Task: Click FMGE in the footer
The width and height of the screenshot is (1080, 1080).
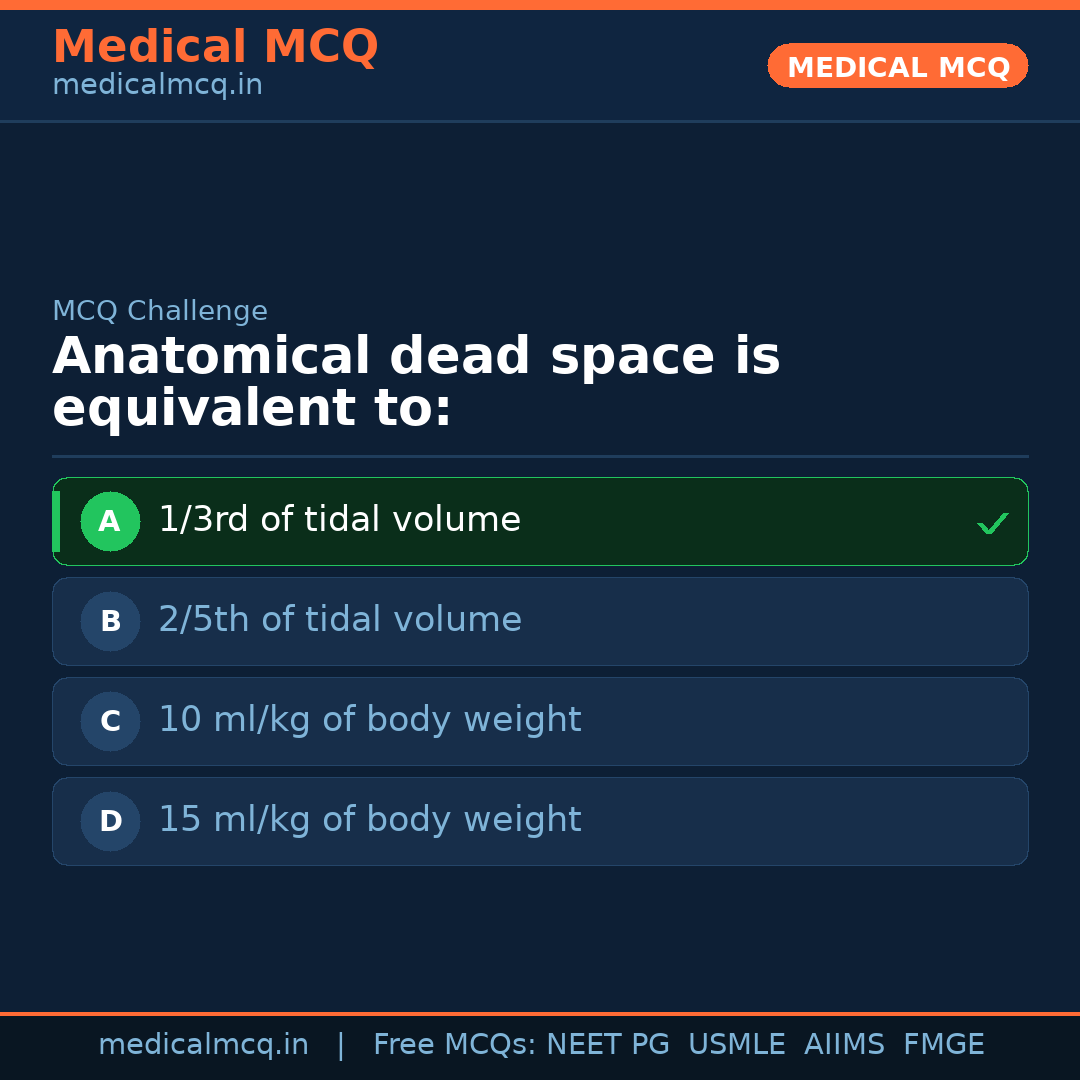Action: pyautogui.click(x=943, y=1045)
